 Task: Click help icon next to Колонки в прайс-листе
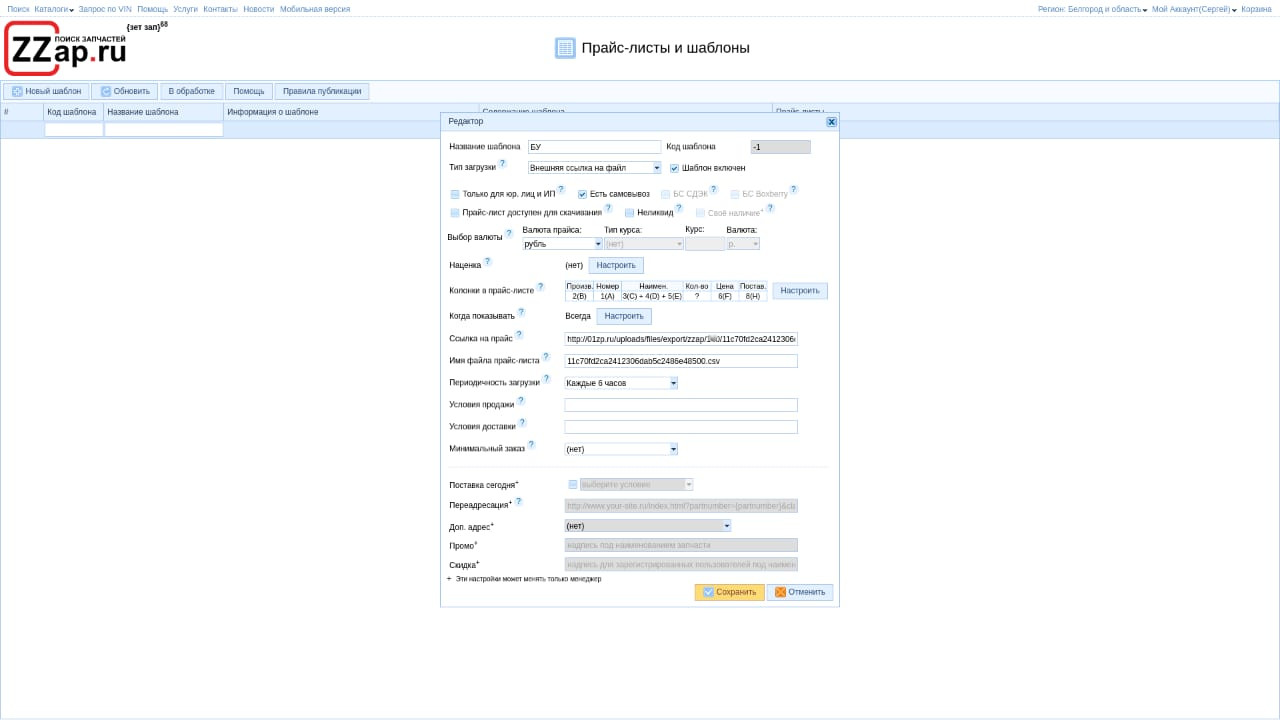(x=541, y=287)
